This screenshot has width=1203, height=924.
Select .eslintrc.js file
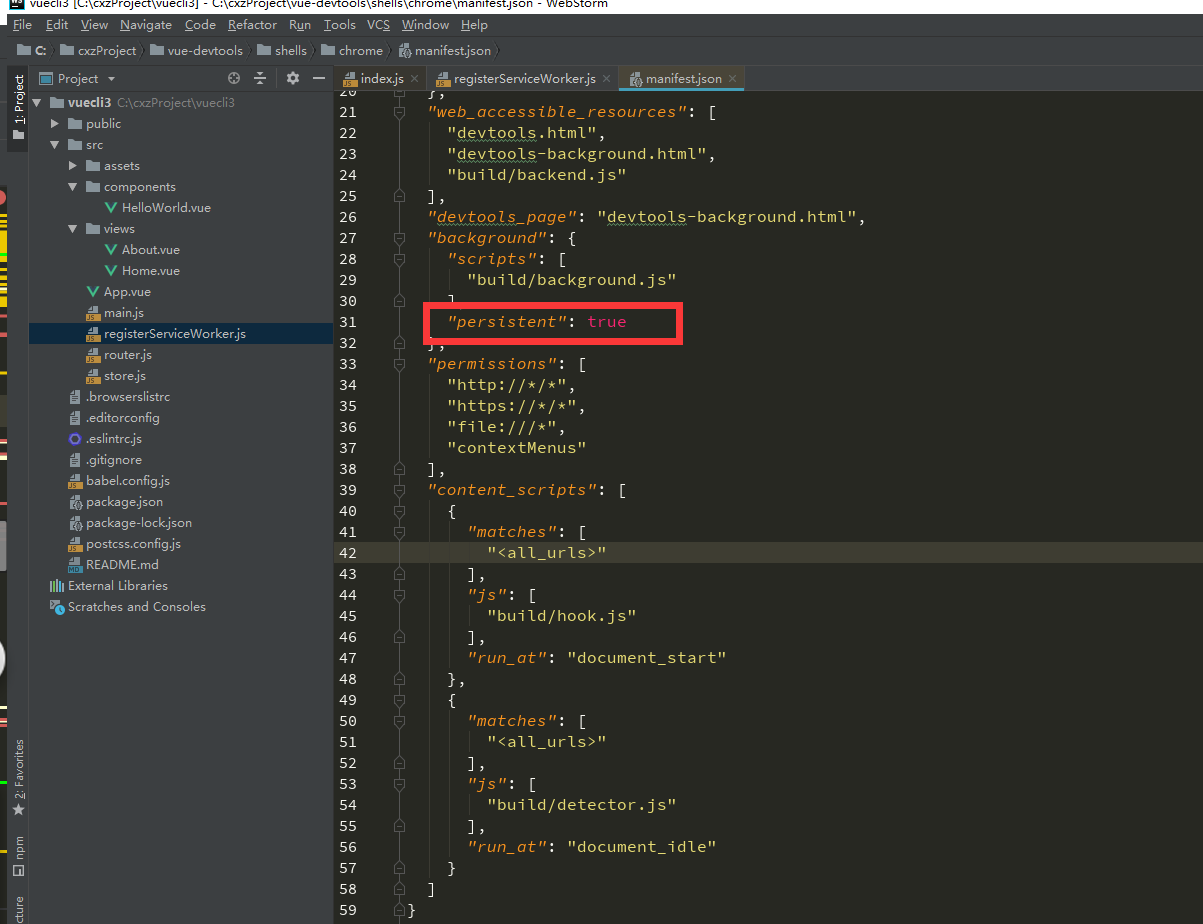(113, 439)
